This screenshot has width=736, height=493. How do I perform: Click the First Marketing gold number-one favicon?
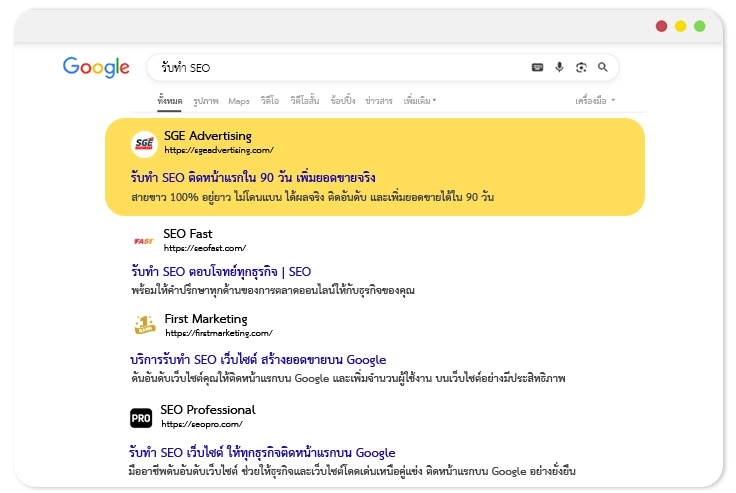click(x=145, y=325)
